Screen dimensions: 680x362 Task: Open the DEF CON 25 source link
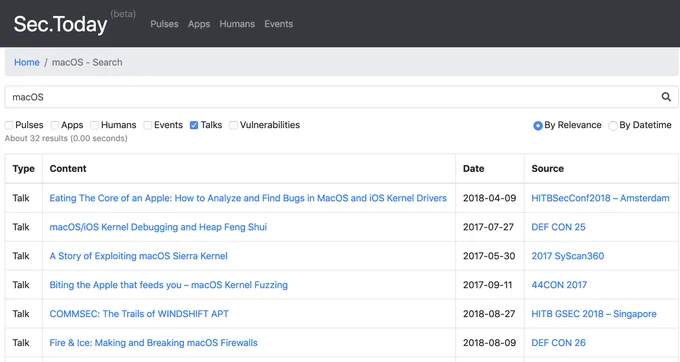(x=558, y=227)
